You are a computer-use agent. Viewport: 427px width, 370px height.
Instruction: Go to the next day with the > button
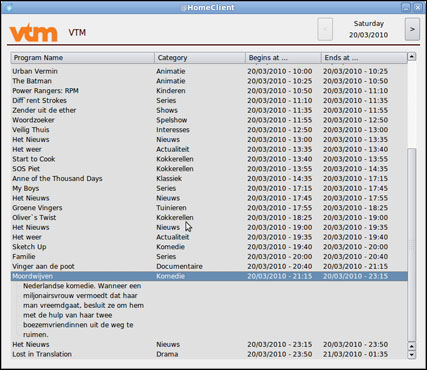[x=412, y=29]
